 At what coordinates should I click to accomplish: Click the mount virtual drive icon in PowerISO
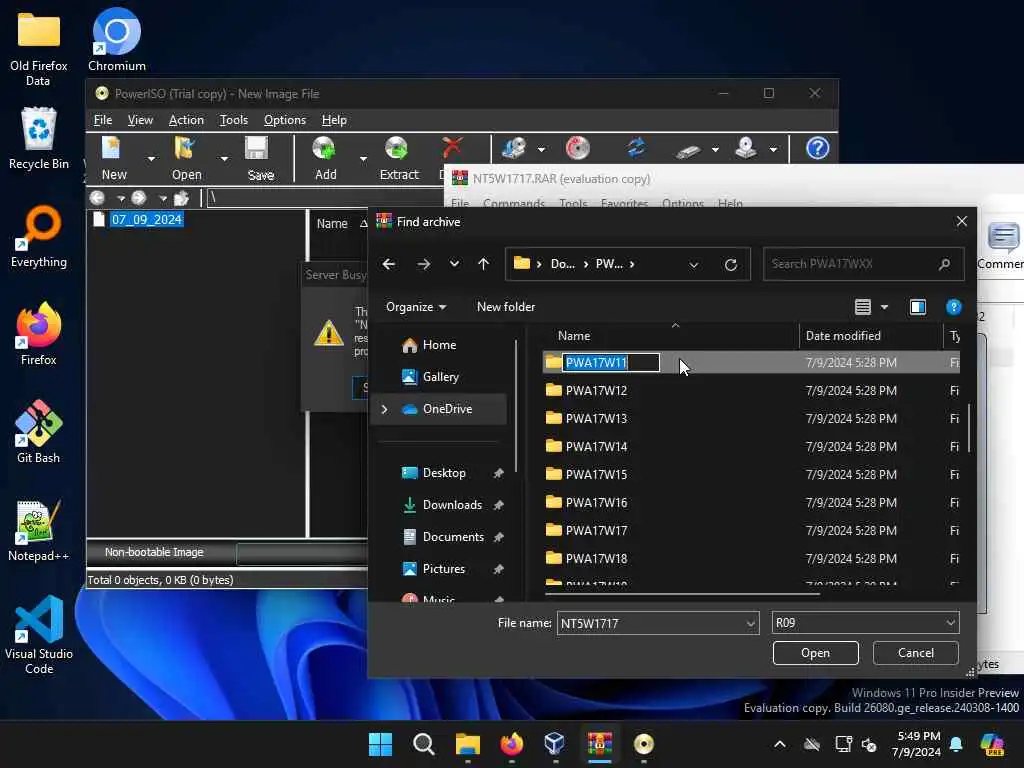click(745, 148)
